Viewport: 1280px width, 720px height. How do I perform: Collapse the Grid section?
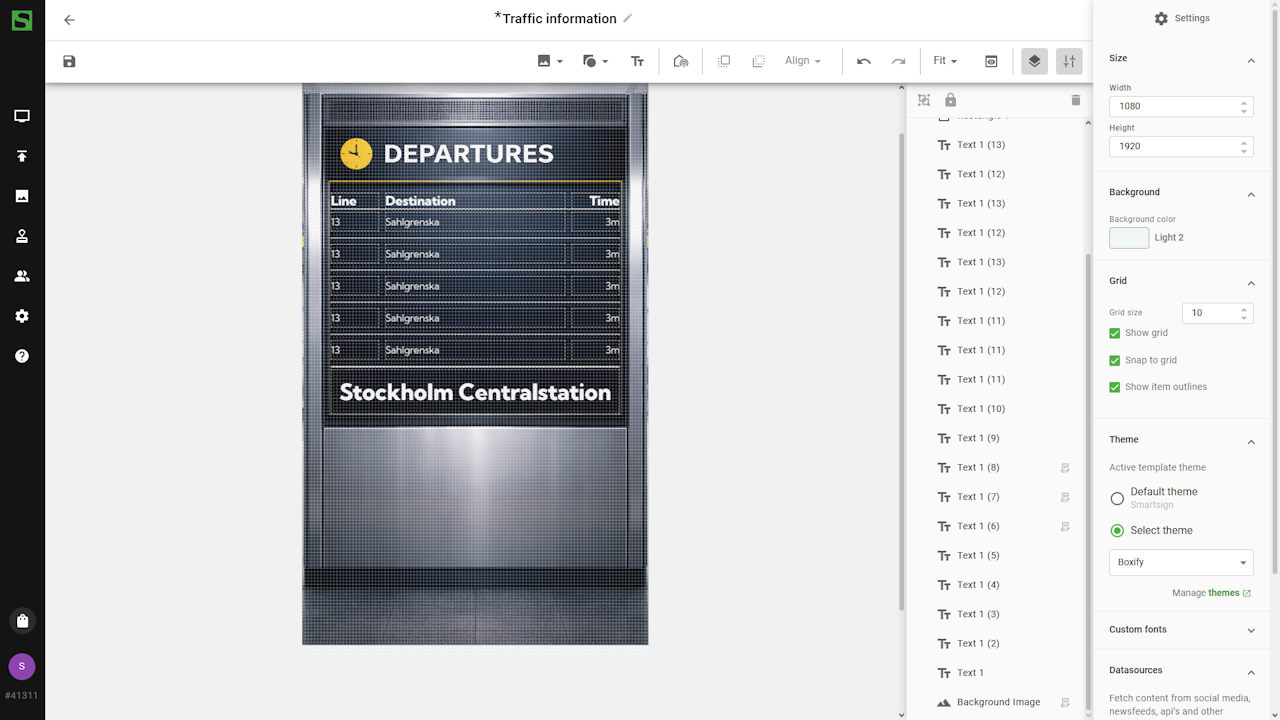coord(1251,283)
